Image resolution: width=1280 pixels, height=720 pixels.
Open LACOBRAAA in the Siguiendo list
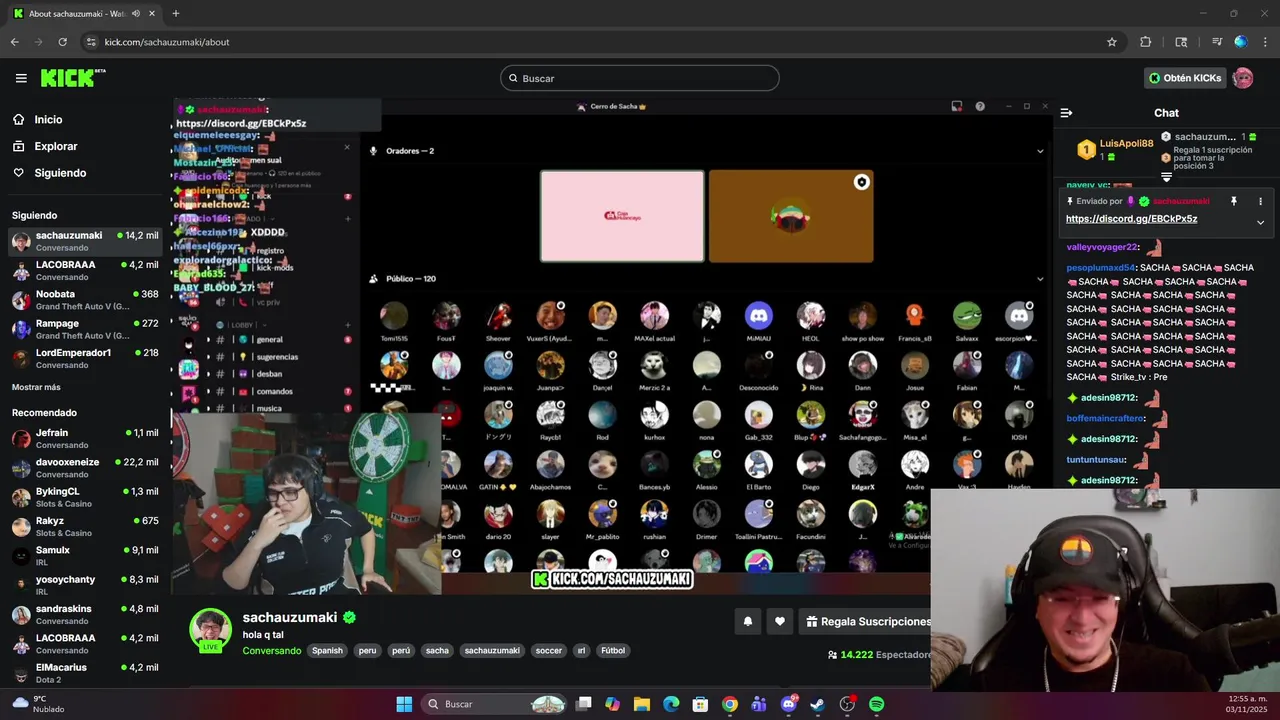(85, 271)
